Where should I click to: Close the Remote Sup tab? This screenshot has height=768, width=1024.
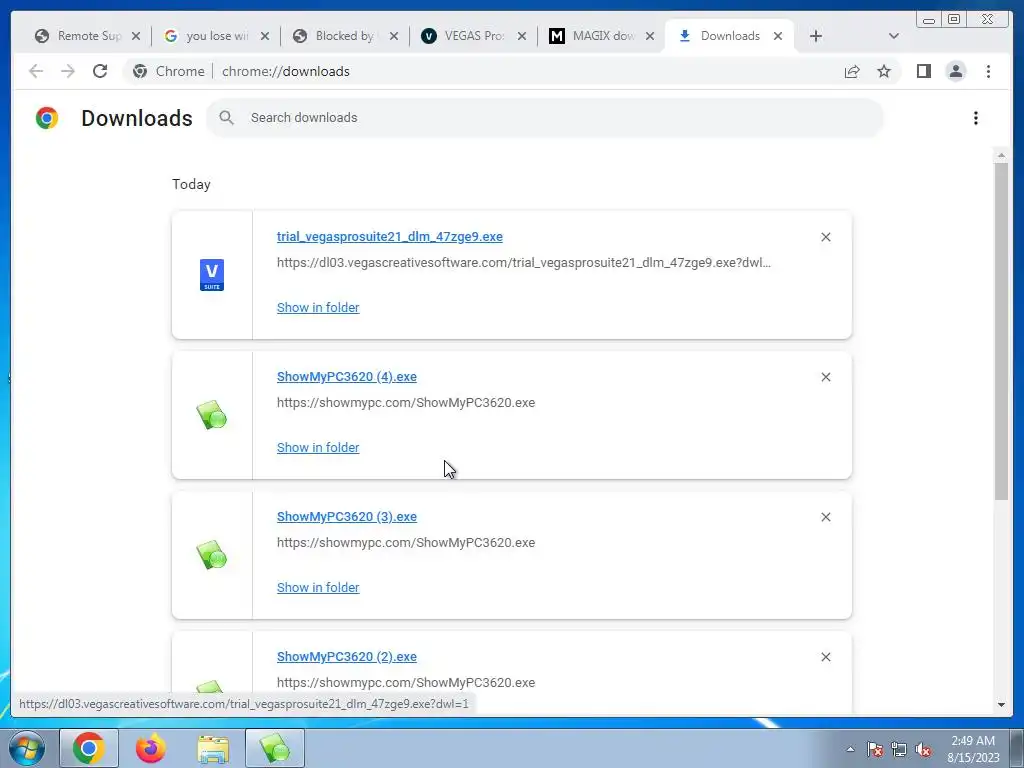tap(136, 36)
